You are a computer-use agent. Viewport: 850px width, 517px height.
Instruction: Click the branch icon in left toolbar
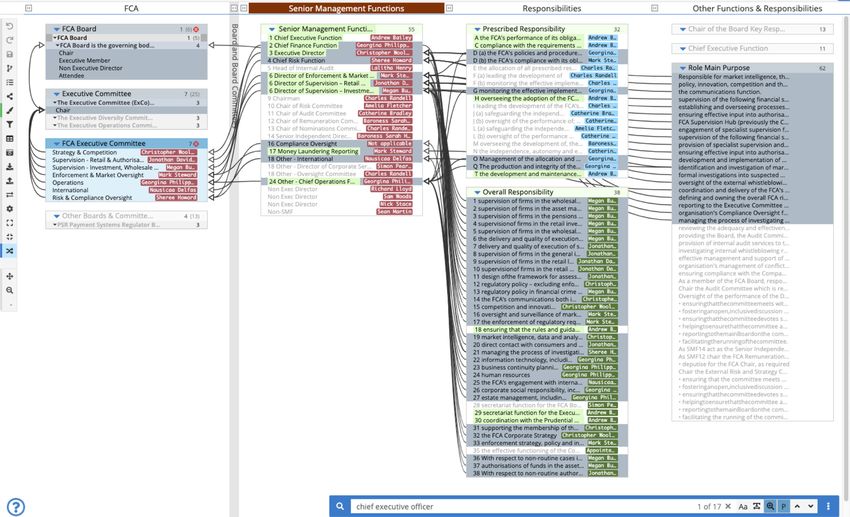pyautogui.click(x=10, y=68)
